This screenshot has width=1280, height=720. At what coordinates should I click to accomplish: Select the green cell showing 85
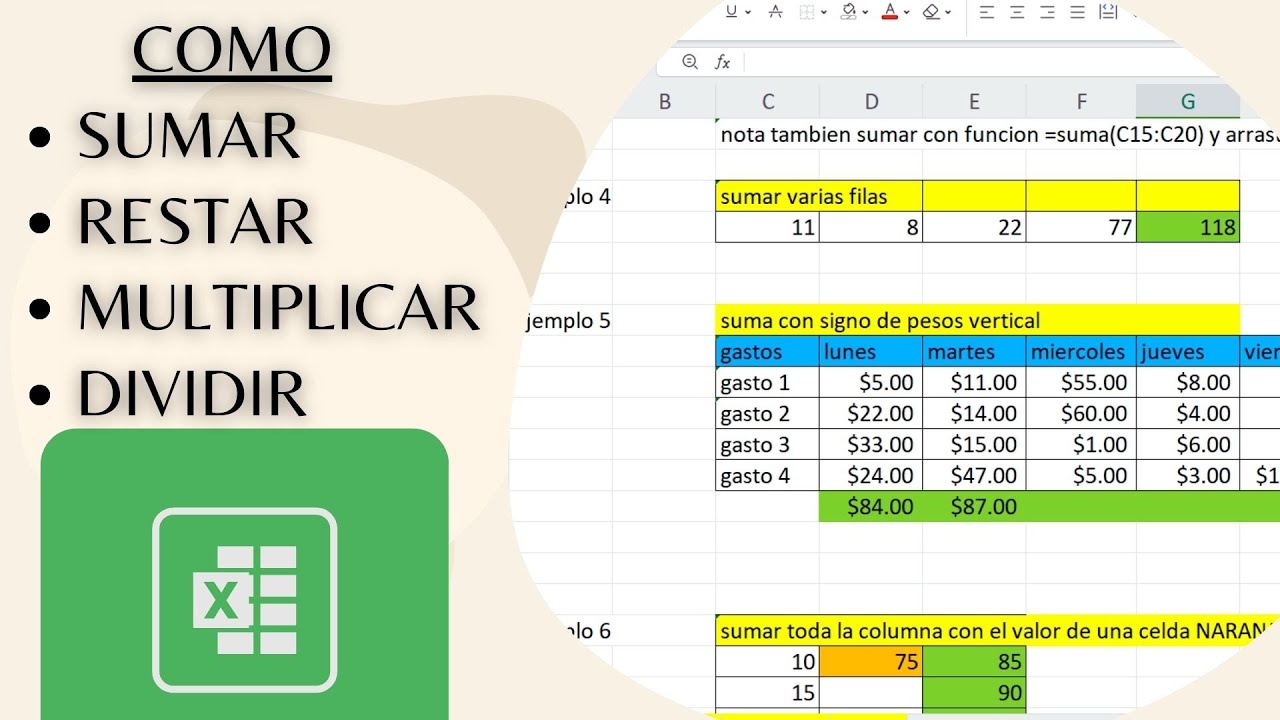(x=974, y=661)
